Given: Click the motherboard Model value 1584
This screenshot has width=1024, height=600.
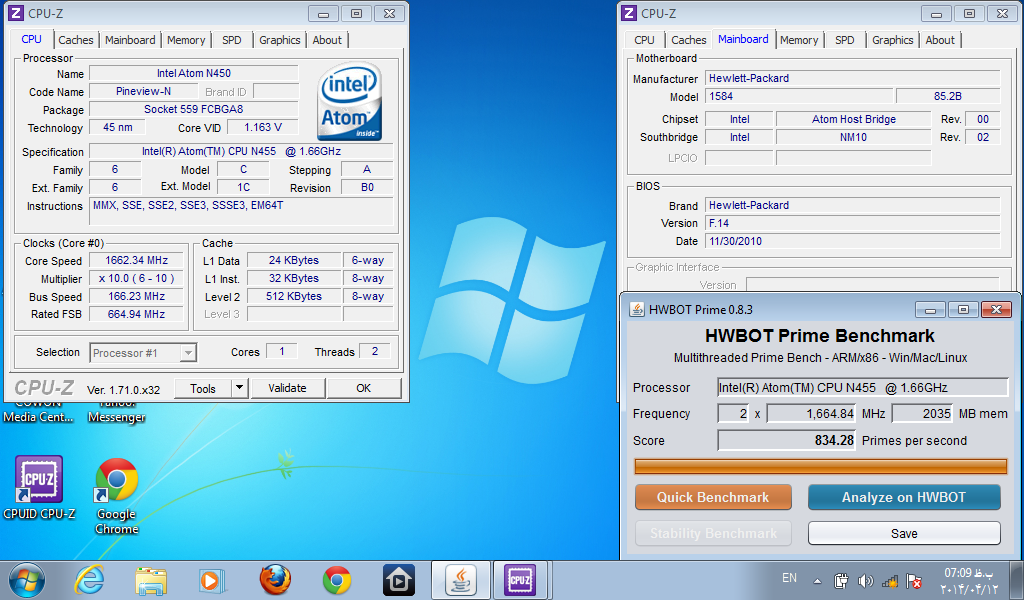Looking at the screenshot, I should coord(798,96).
